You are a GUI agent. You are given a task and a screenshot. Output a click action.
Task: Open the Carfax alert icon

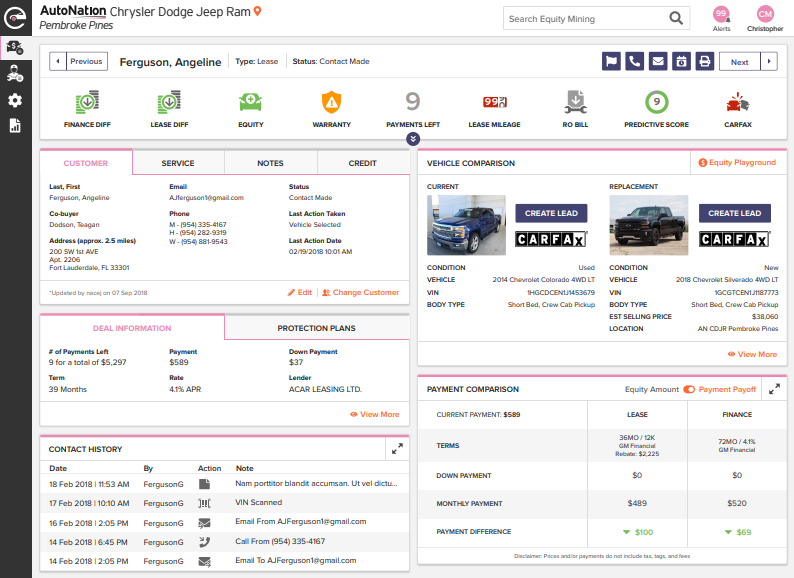pos(738,102)
